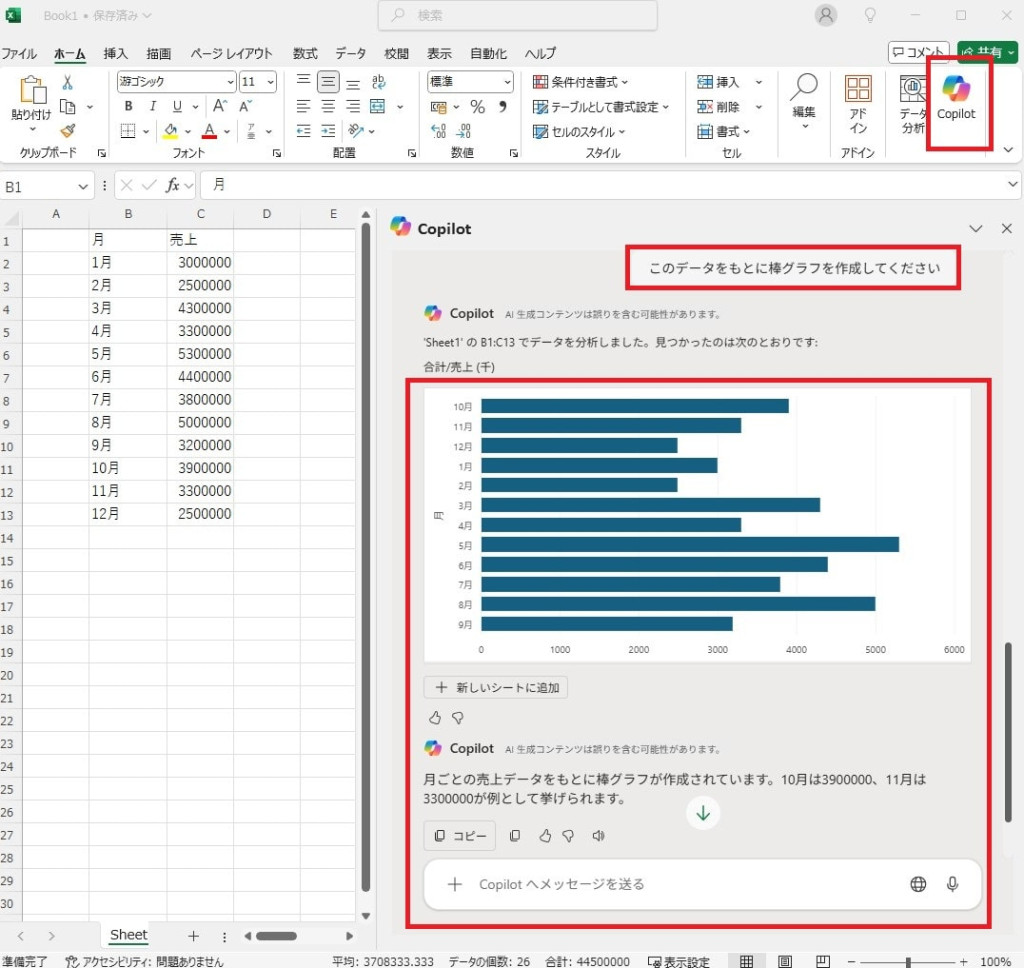The image size is (1024, 968).
Task: Click 表示設定 in the status bar
Action: 679,961
